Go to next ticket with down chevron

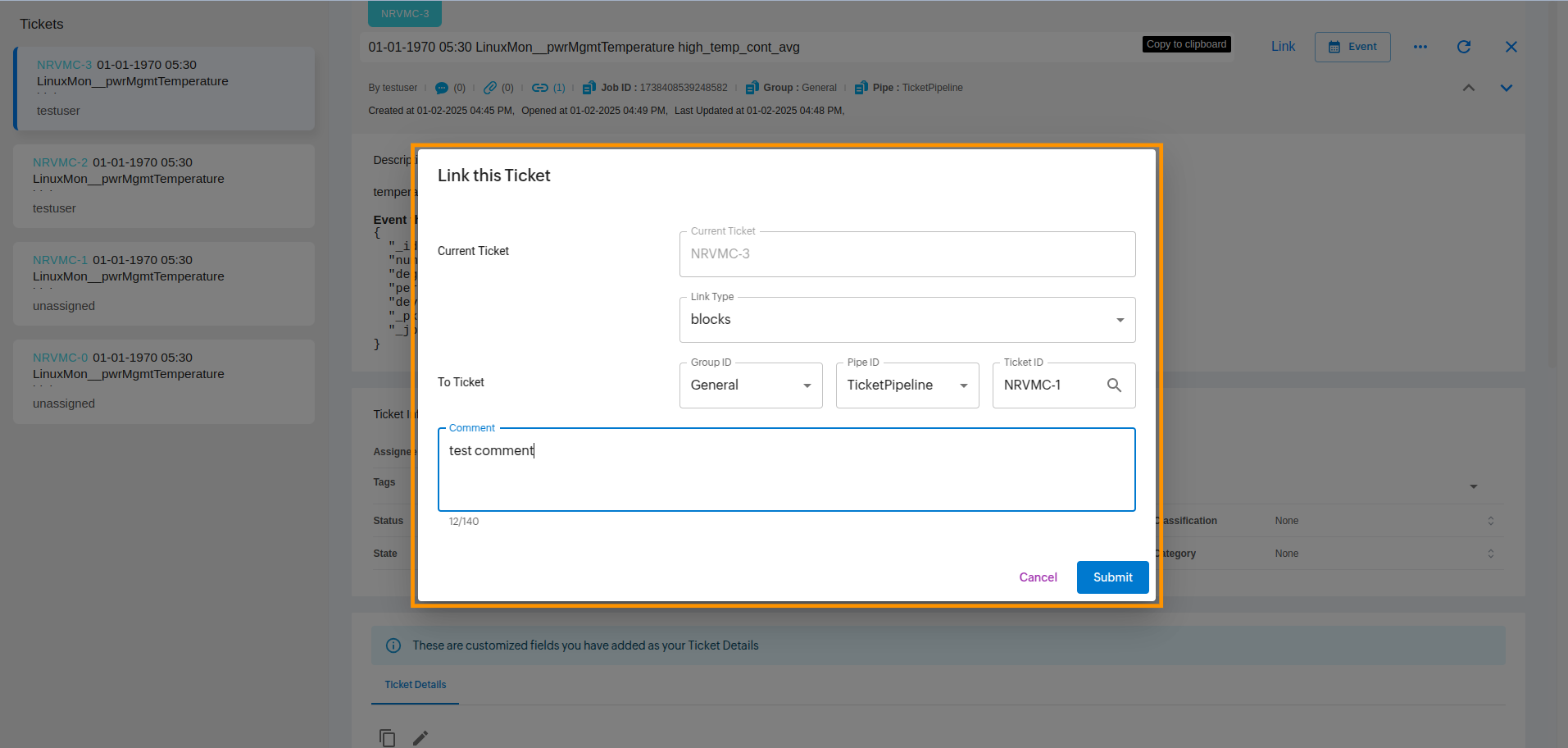1507,88
